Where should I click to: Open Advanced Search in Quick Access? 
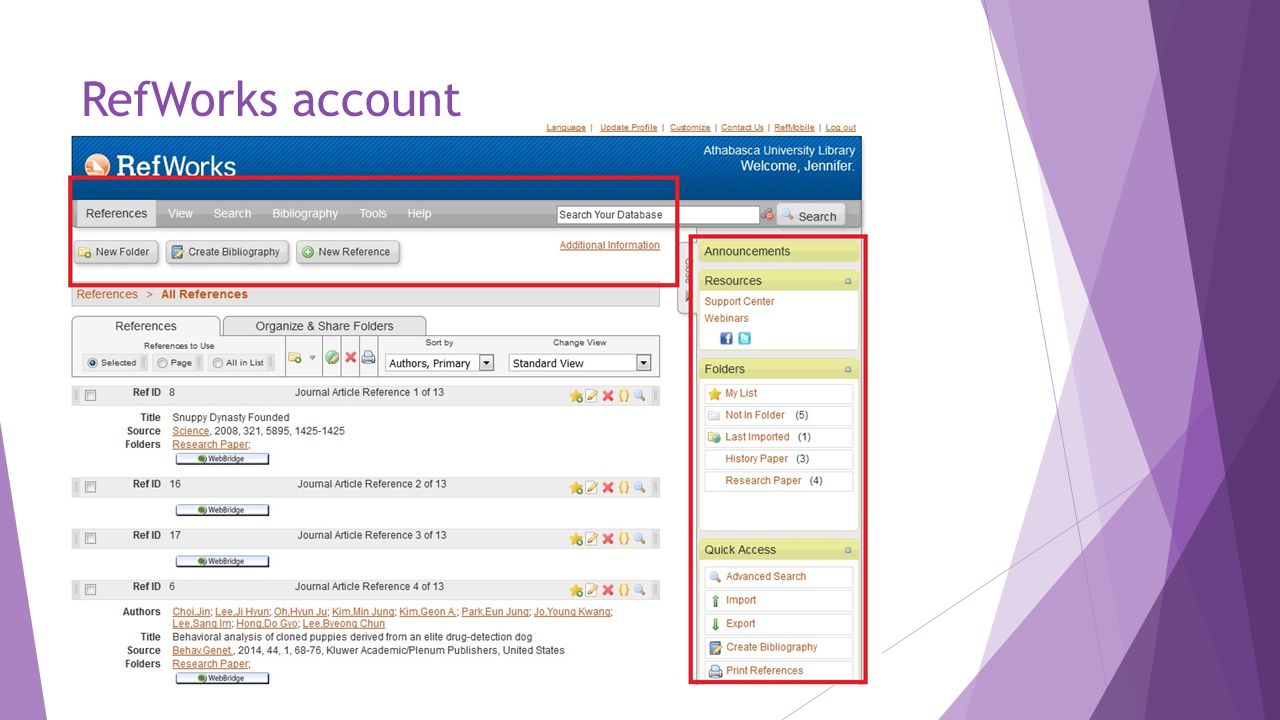(x=766, y=576)
